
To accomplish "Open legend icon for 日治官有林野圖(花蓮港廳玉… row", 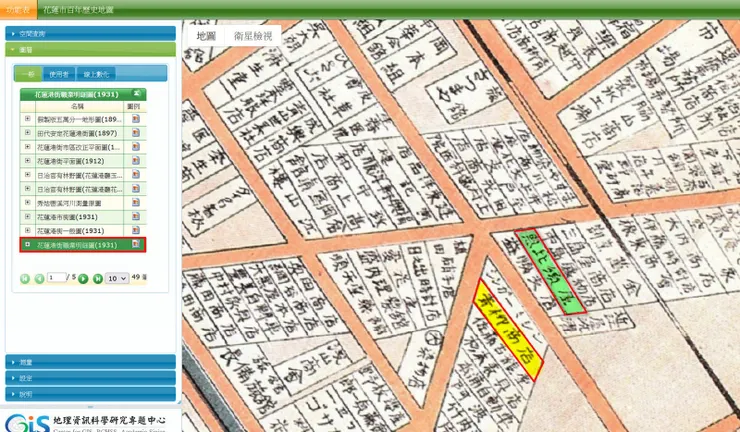I will (135, 175).
